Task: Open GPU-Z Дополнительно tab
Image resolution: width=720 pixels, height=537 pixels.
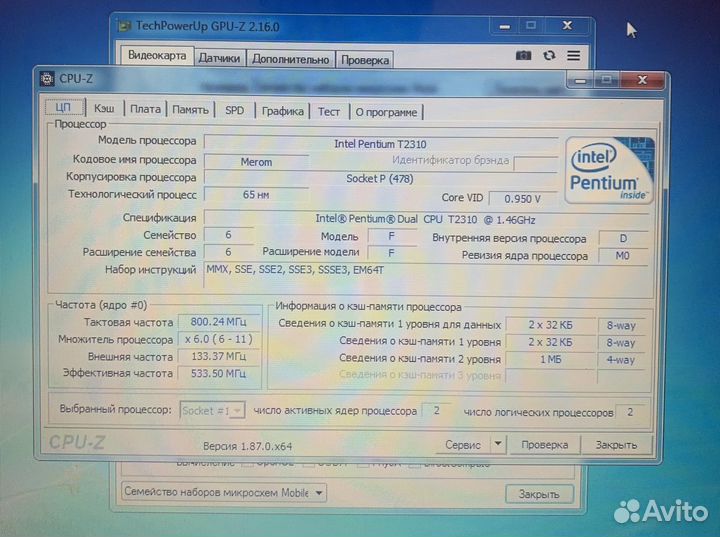Action: click(291, 59)
